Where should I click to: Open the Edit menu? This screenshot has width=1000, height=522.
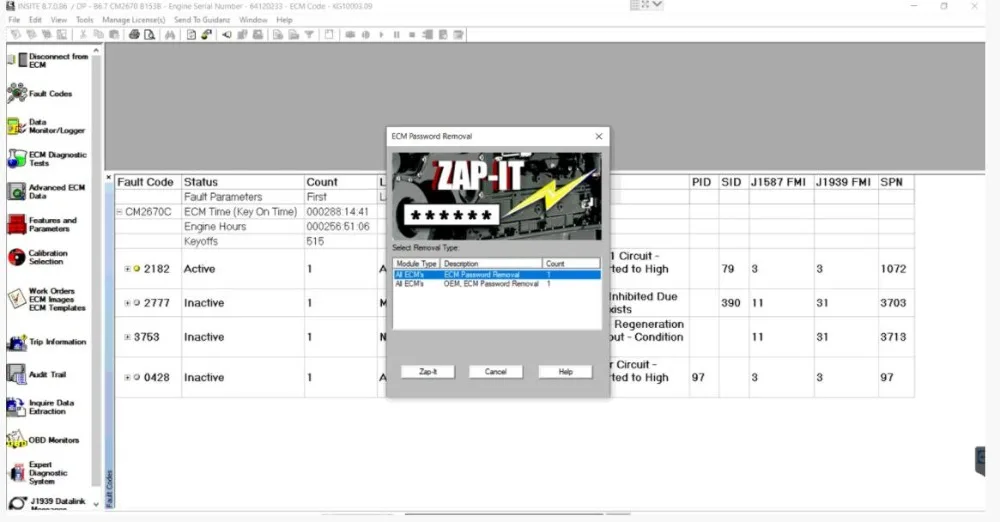(35, 20)
